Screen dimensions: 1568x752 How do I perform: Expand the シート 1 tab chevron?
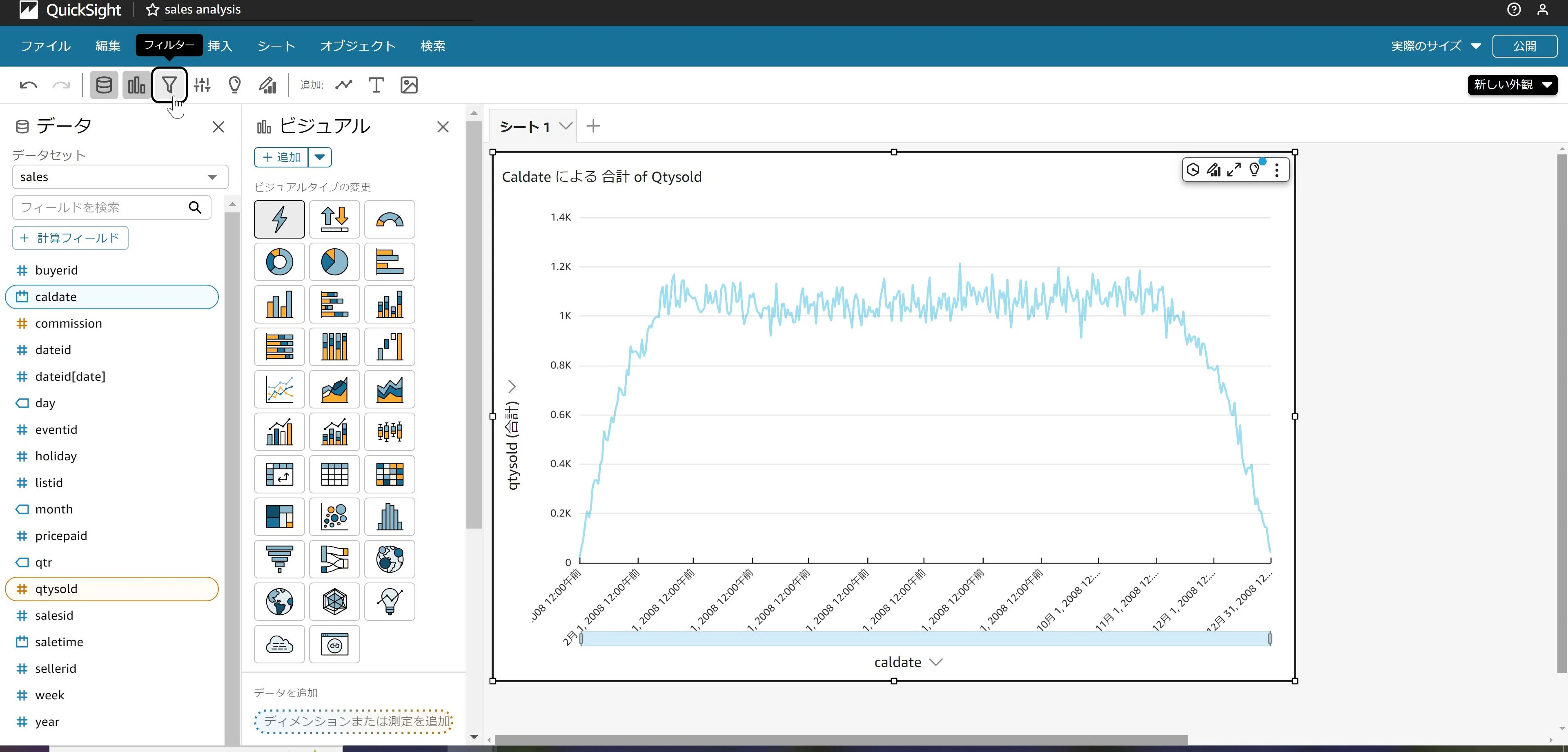[x=566, y=126]
